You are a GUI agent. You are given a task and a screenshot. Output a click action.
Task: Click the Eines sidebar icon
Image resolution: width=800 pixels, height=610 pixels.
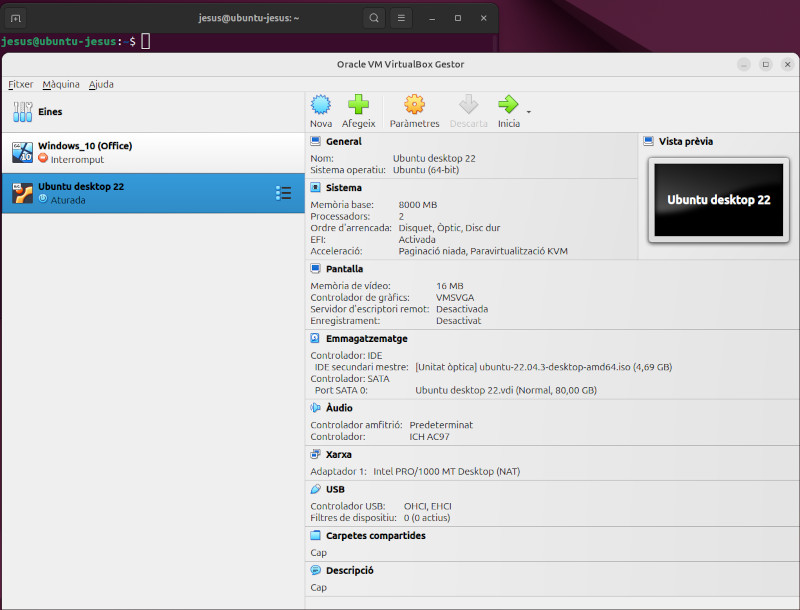pos(22,111)
